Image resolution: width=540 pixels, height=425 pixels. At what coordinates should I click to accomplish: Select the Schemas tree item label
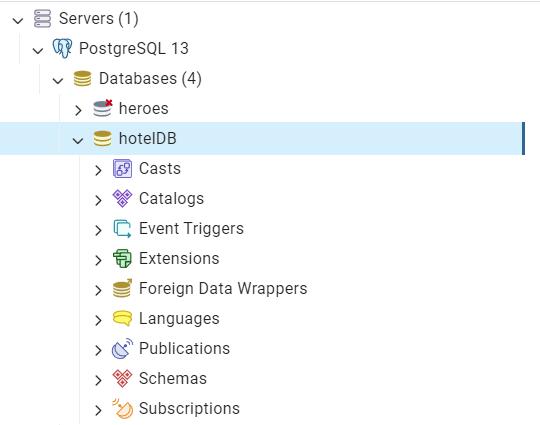[173, 379]
